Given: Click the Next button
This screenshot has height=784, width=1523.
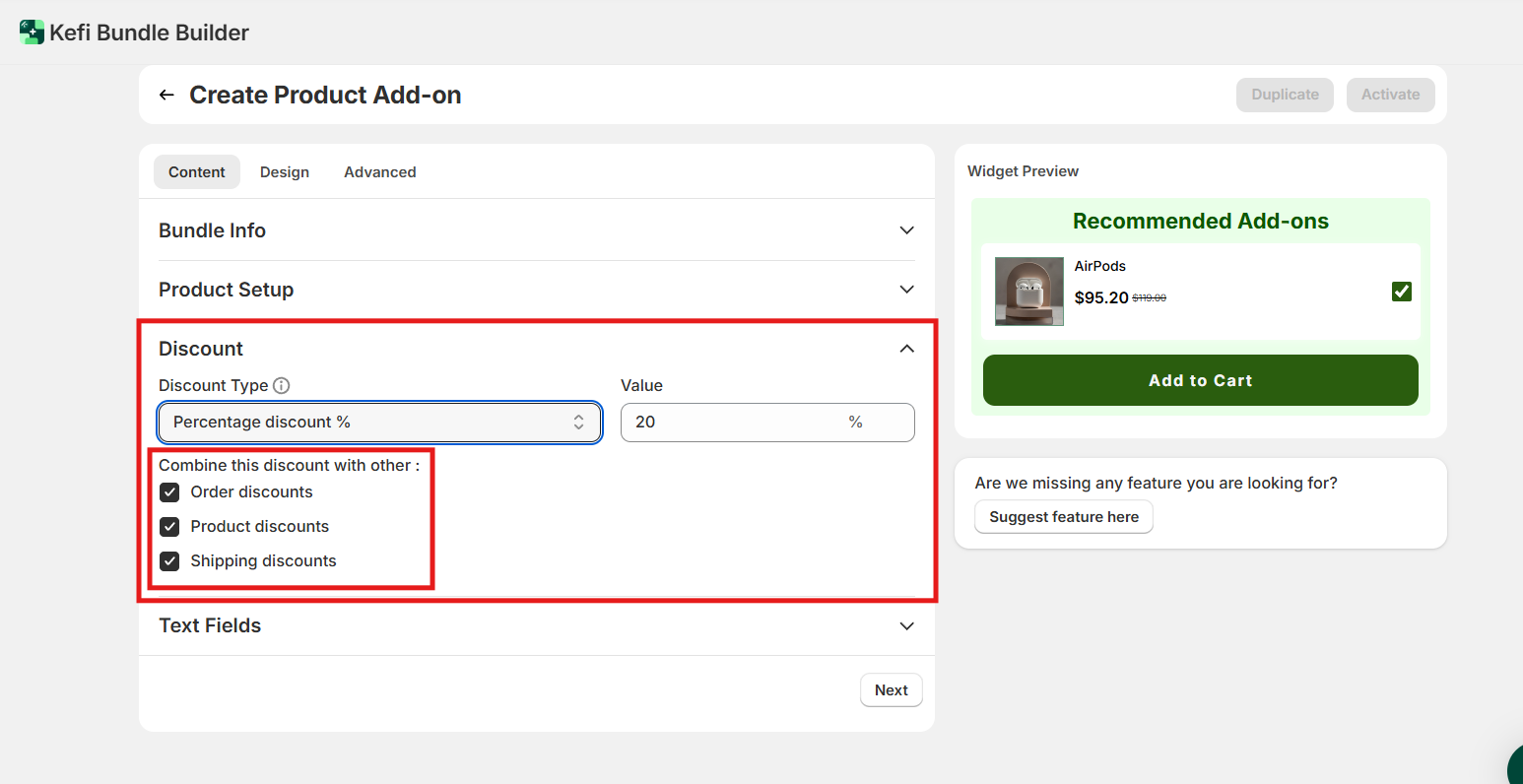Looking at the screenshot, I should [x=891, y=690].
